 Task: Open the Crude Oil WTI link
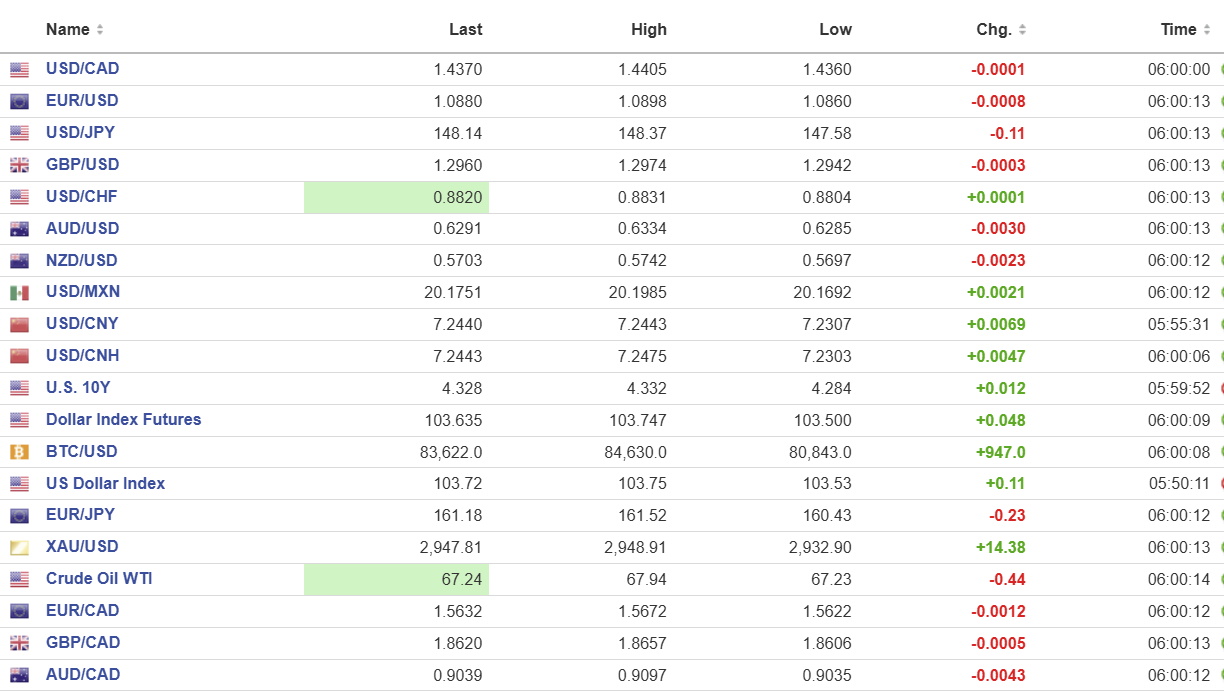[99, 579]
